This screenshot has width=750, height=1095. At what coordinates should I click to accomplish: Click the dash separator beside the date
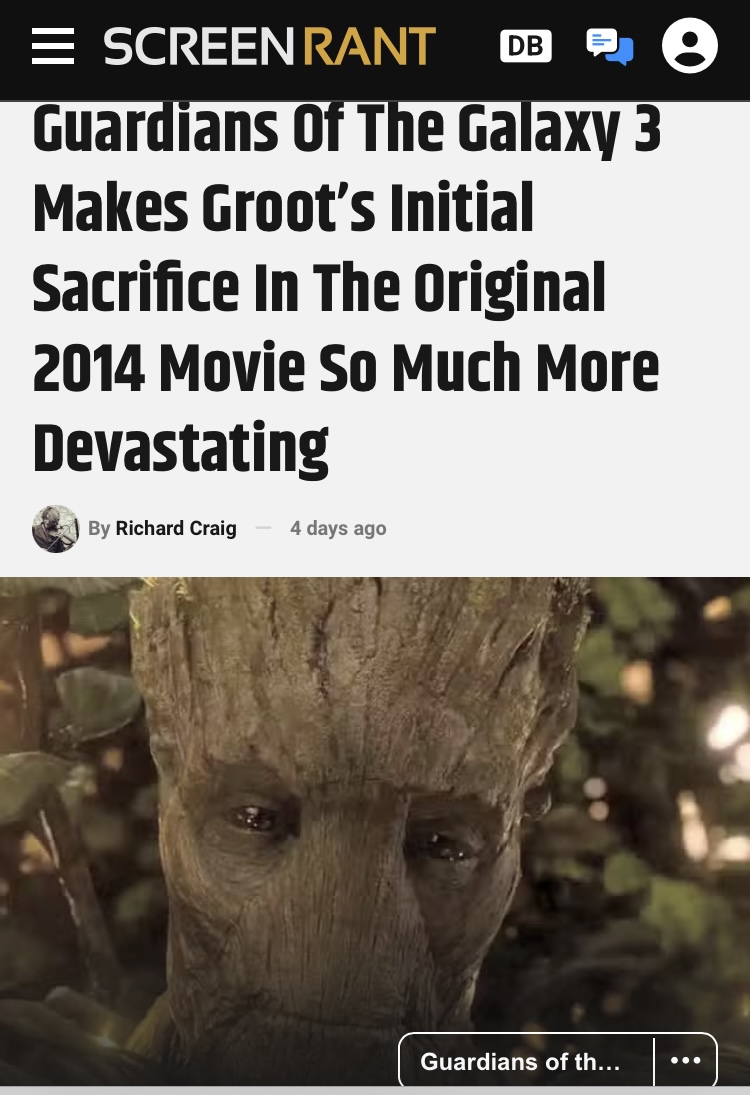click(263, 528)
